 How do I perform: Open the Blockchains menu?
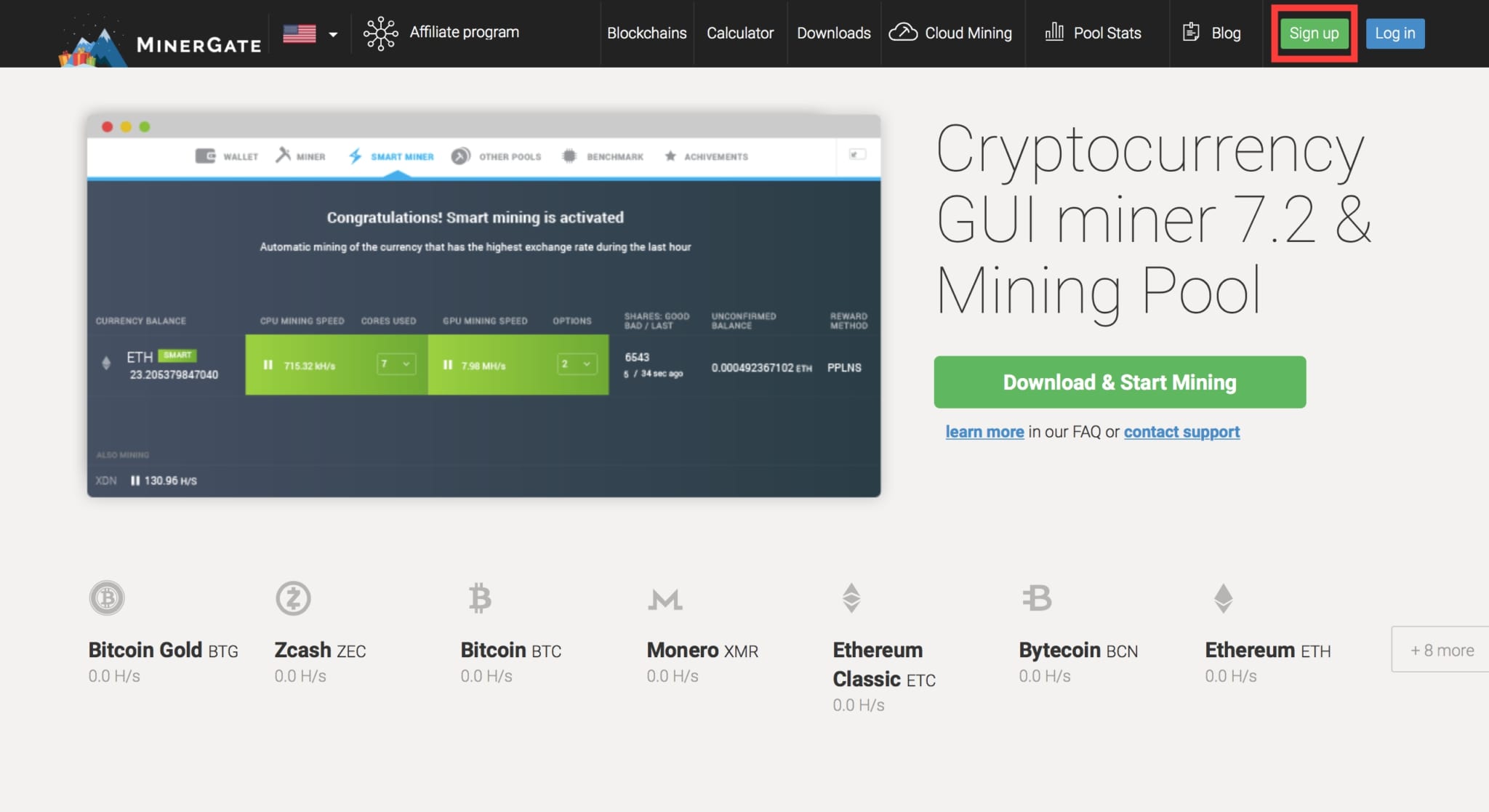(x=646, y=33)
